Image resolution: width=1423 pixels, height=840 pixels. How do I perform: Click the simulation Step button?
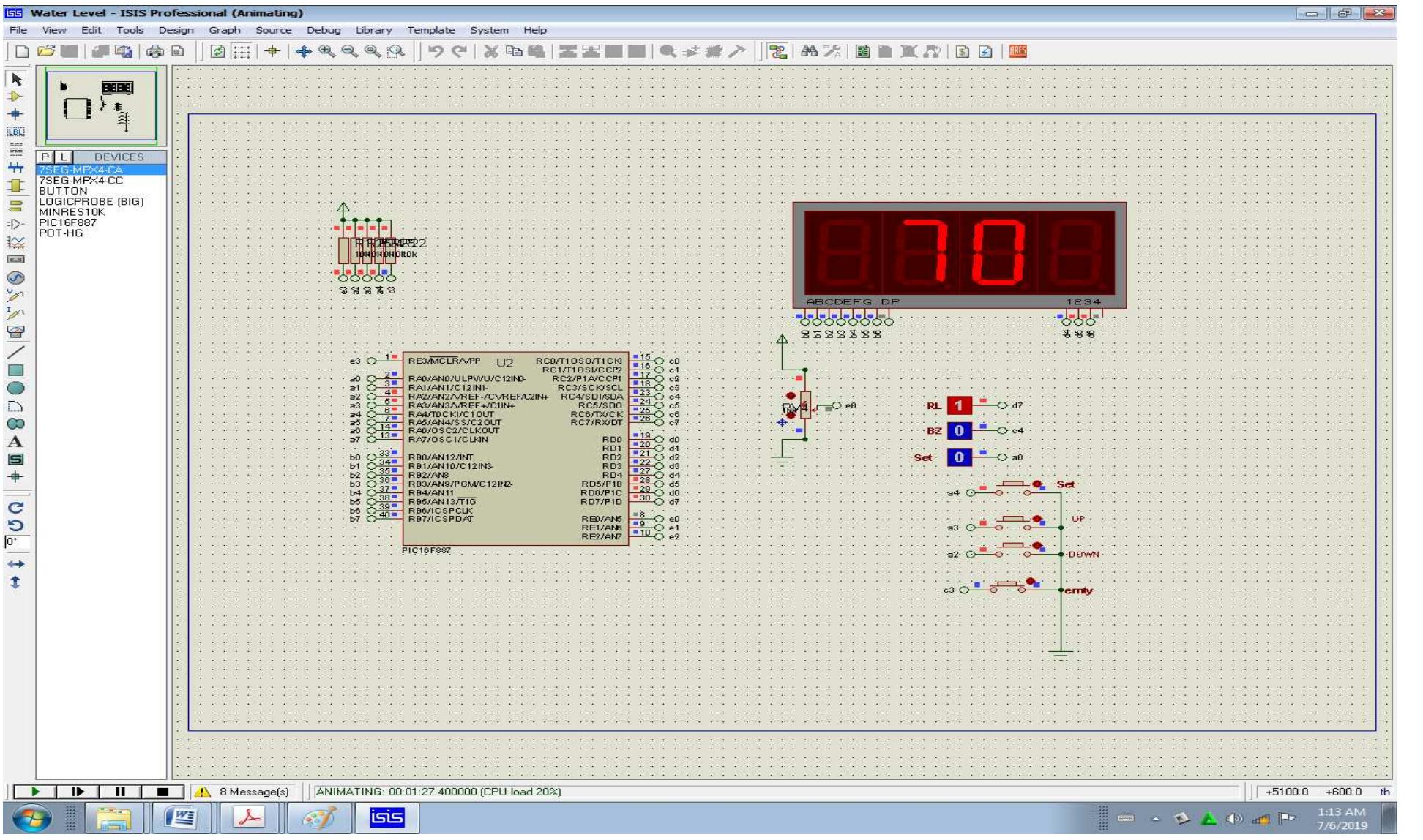78,791
